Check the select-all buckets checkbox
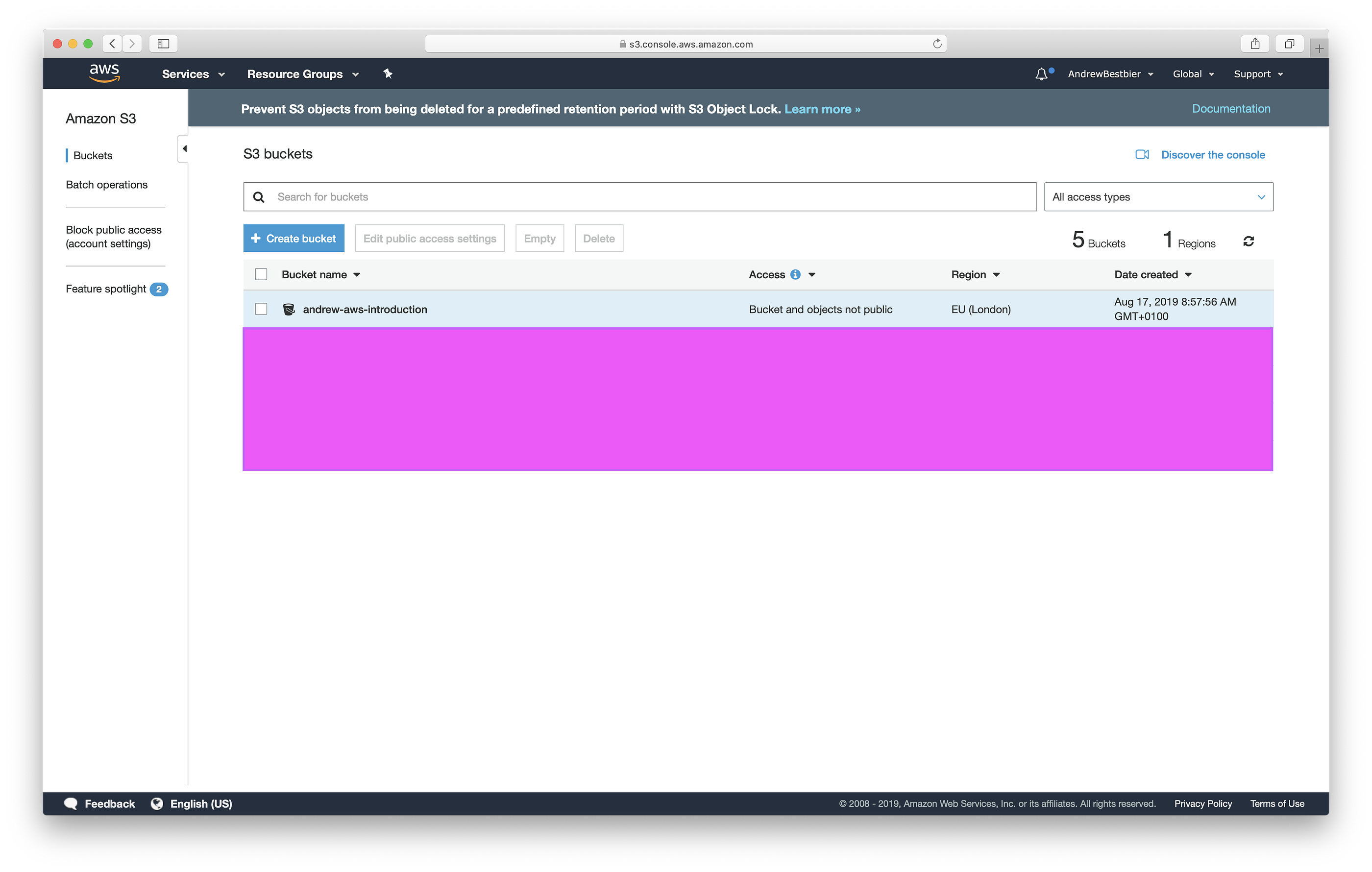 [261, 274]
